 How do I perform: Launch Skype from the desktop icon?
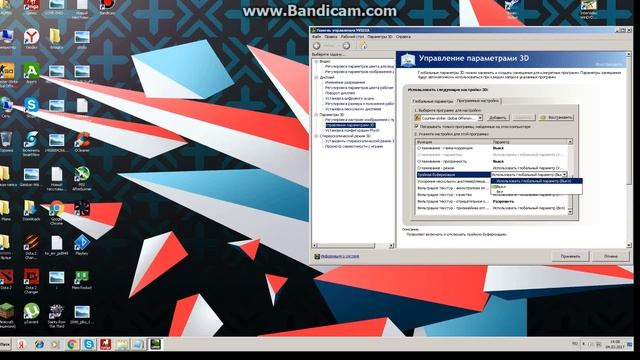31,107
